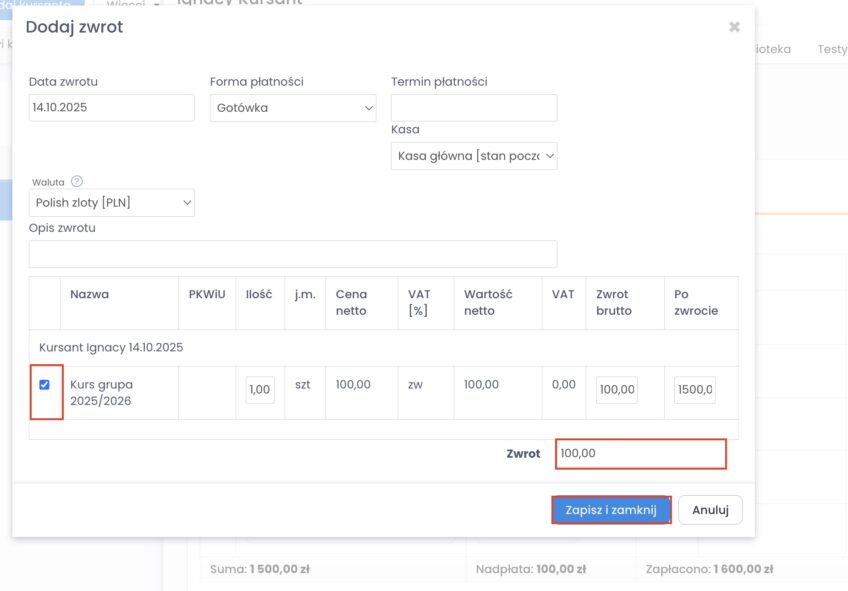
Task: Tick the Kurs grupa 2025/2026 checkbox
Action: pyautogui.click(x=44, y=385)
